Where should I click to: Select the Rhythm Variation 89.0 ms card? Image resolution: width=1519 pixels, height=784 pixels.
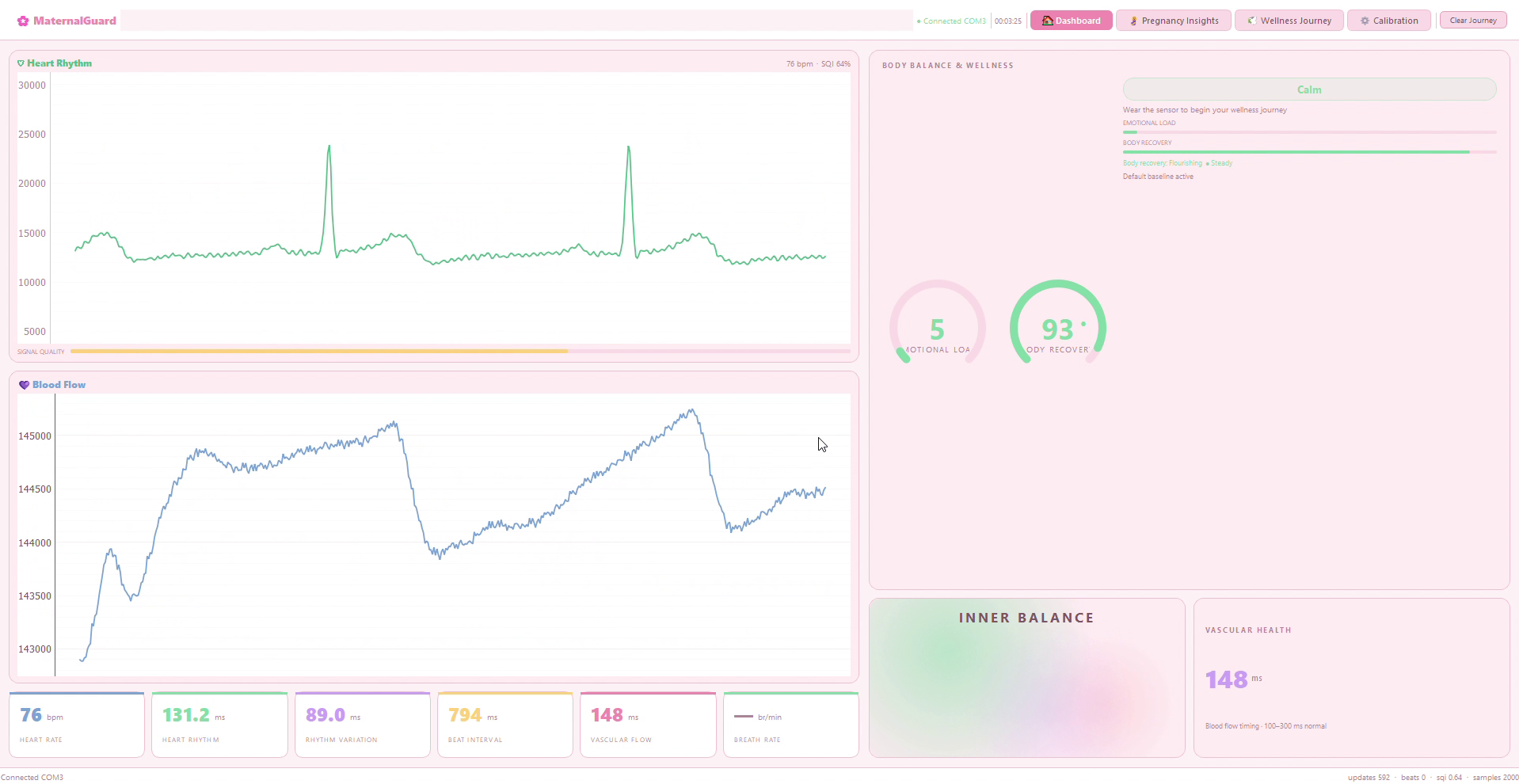363,725
